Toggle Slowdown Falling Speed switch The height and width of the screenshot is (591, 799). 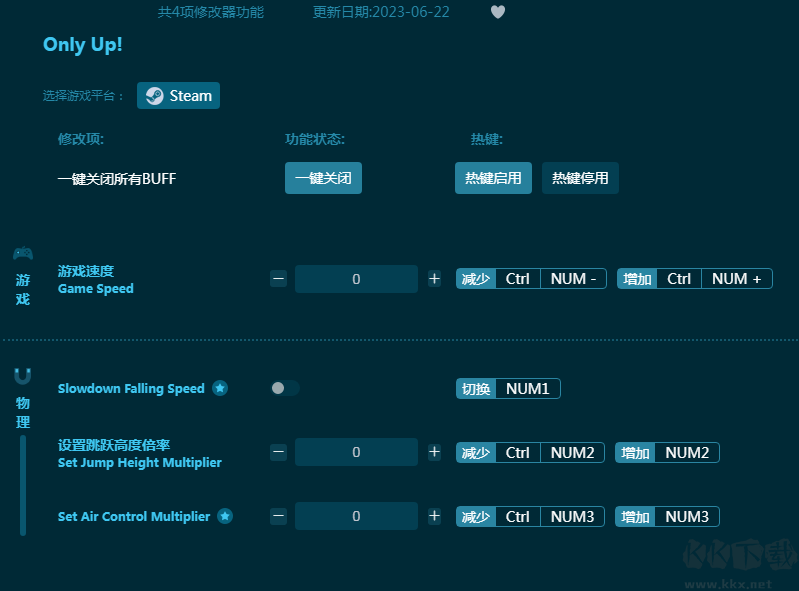[284, 388]
